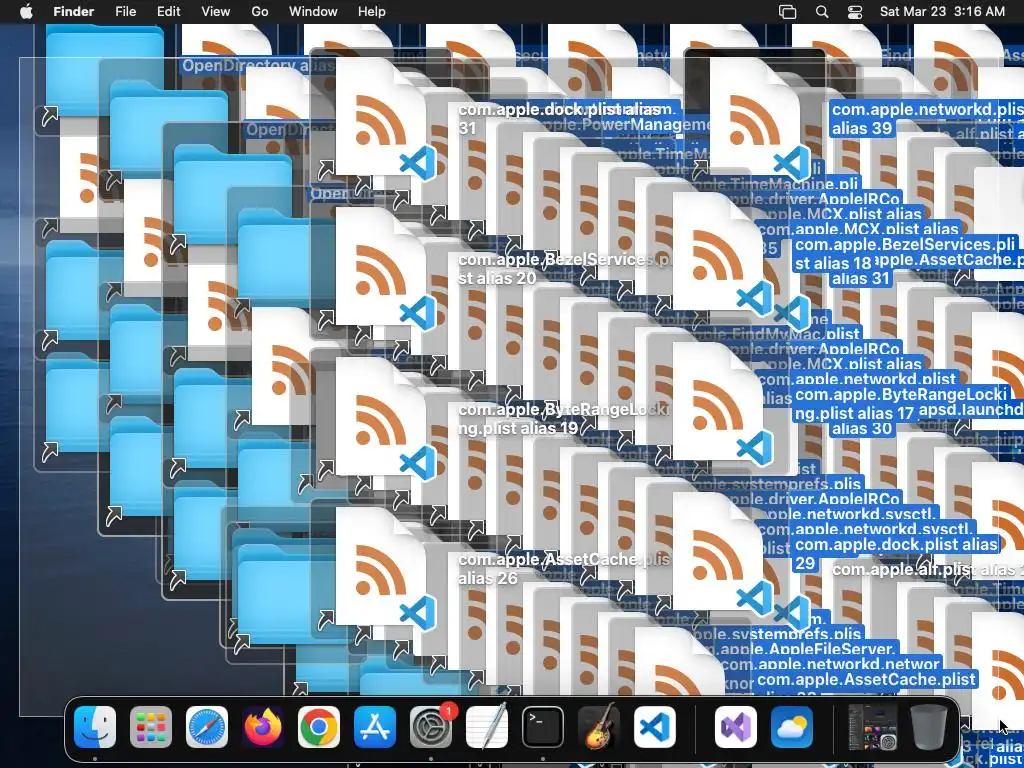
Task: Open Finder from the Dock
Action: (x=95, y=727)
